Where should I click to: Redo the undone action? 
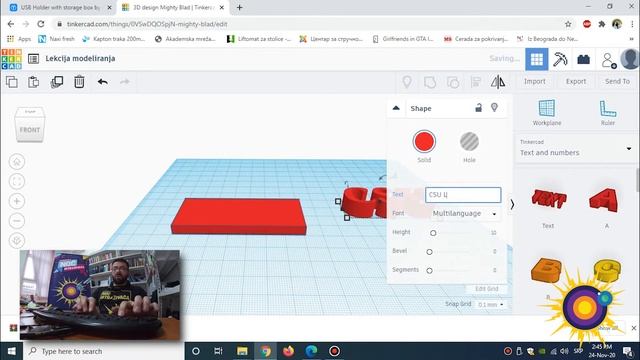point(125,82)
